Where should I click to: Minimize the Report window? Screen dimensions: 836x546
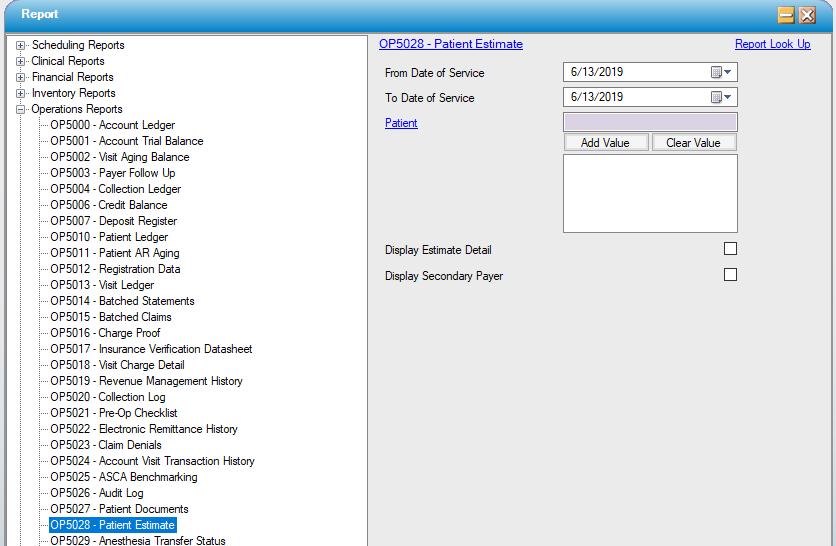click(786, 15)
